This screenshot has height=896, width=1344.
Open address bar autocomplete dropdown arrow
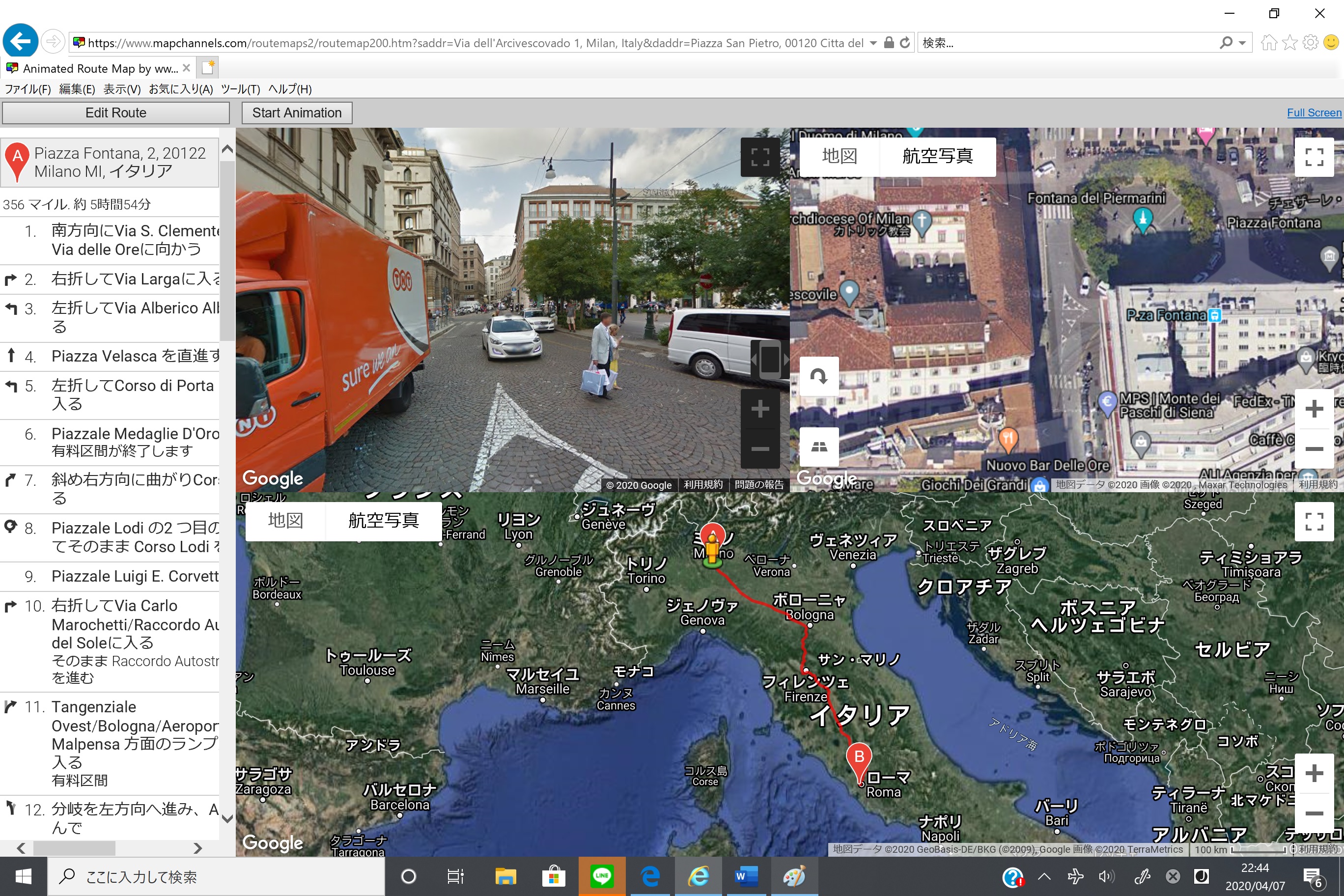tap(873, 43)
